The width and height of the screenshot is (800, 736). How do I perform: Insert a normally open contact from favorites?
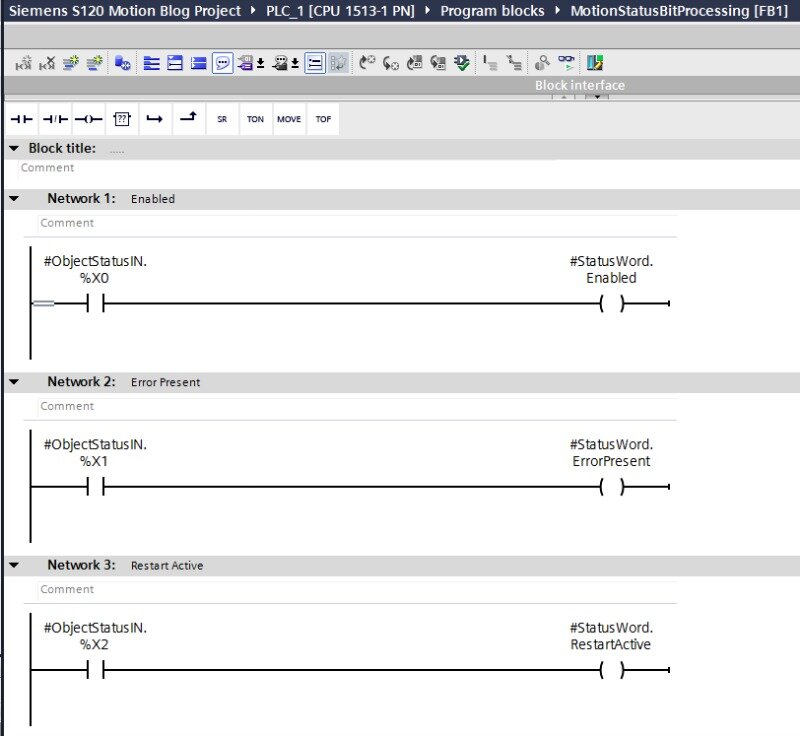coord(21,119)
